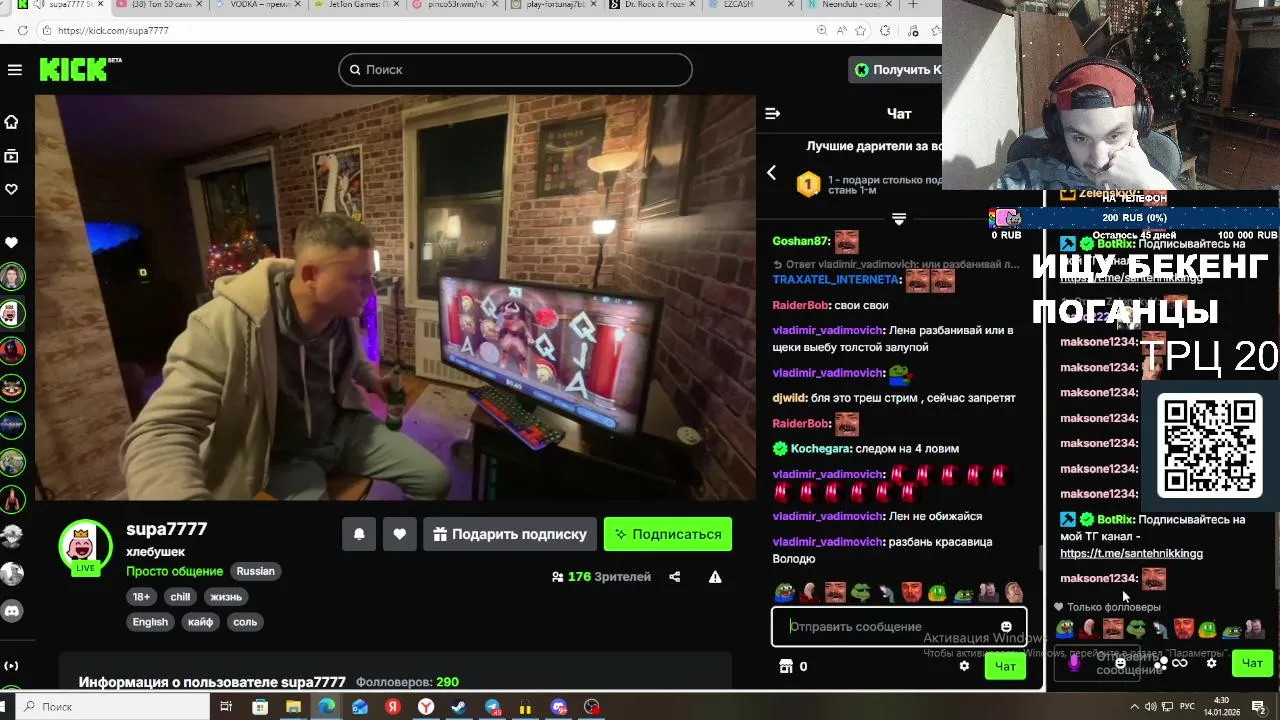The width and height of the screenshot is (1280, 720).
Task: Select the English tag
Action: (150, 622)
